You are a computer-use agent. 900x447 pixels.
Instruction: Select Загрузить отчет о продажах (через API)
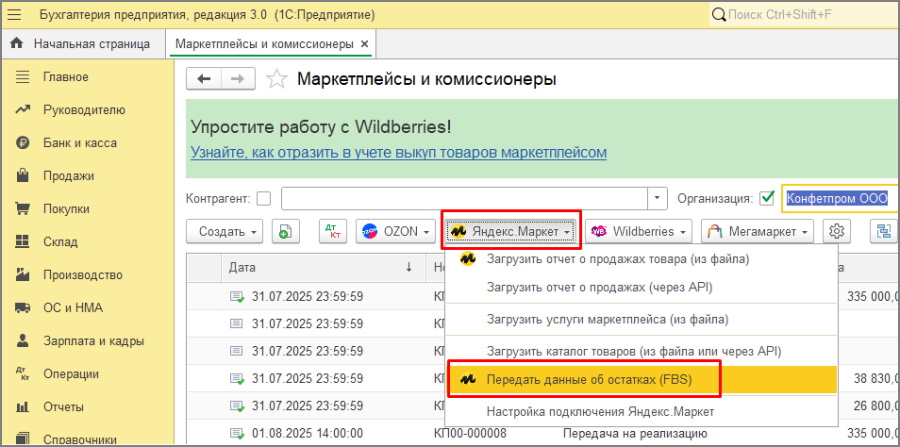pyautogui.click(x=641, y=287)
